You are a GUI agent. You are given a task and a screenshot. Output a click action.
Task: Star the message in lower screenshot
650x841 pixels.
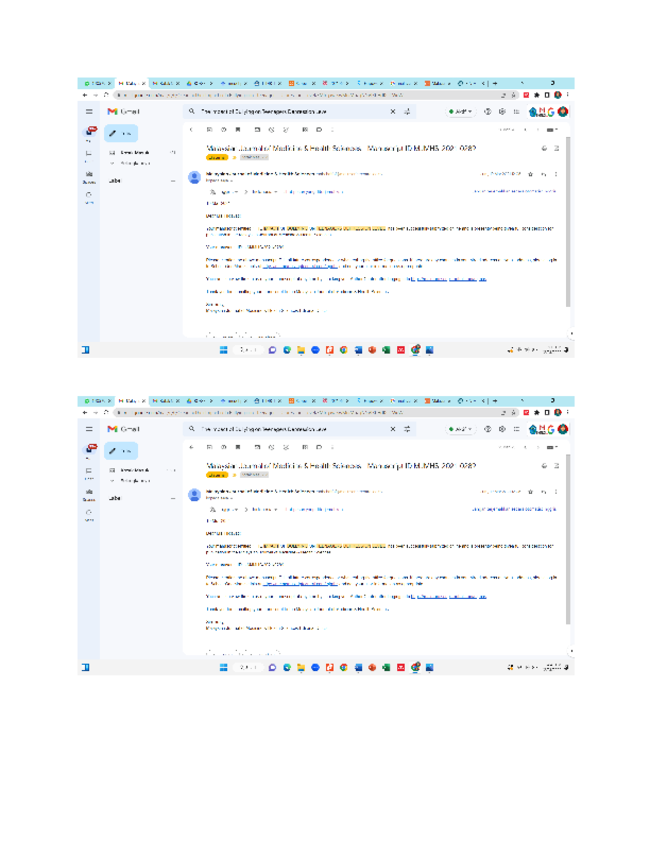530,491
